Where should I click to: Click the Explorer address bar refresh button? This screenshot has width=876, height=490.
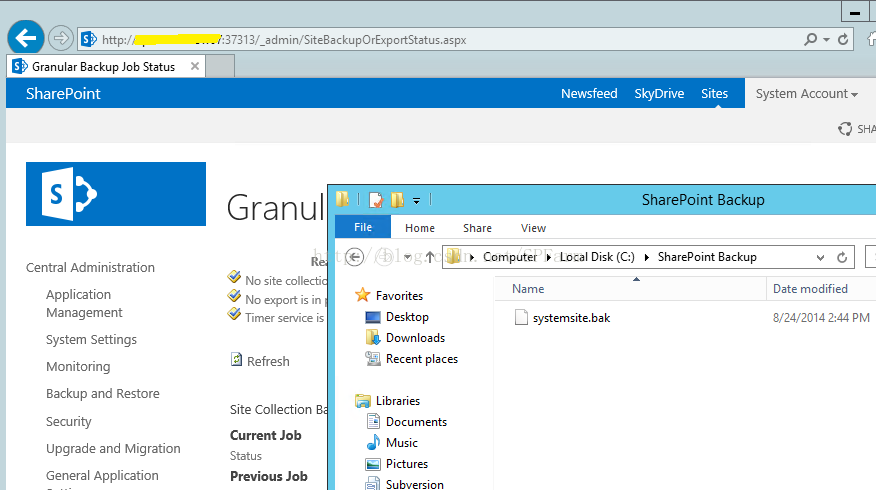click(x=842, y=257)
